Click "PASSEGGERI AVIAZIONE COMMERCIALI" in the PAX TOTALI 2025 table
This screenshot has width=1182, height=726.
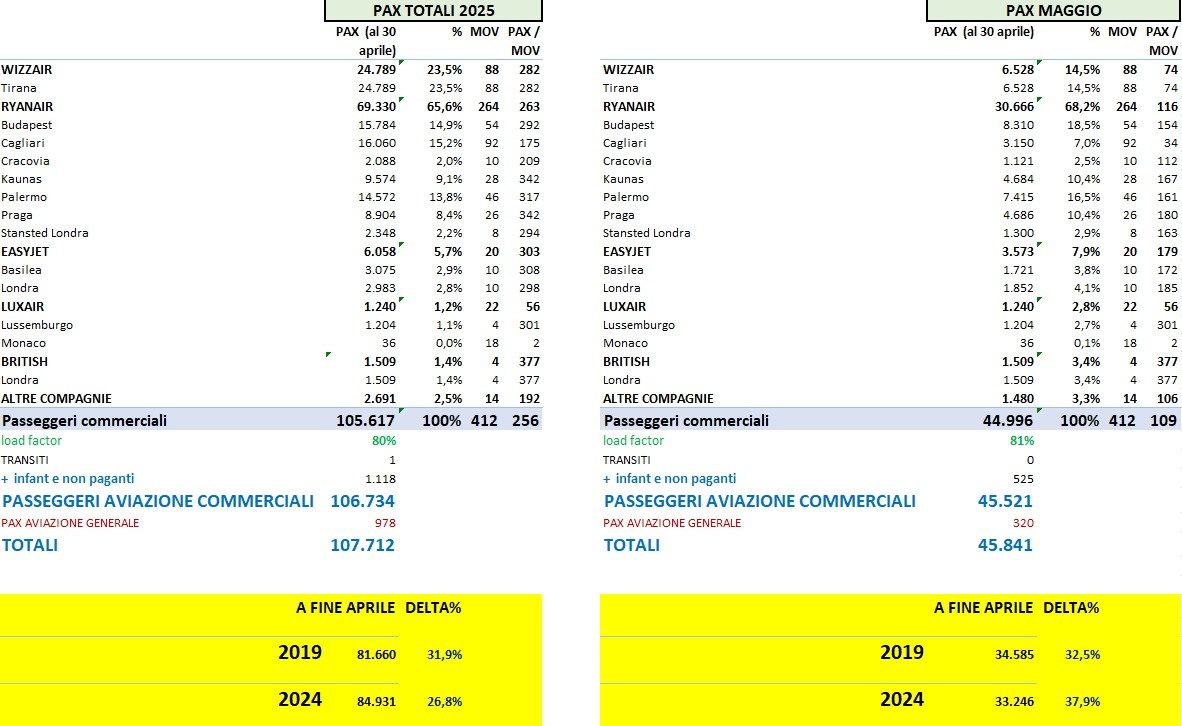click(158, 501)
